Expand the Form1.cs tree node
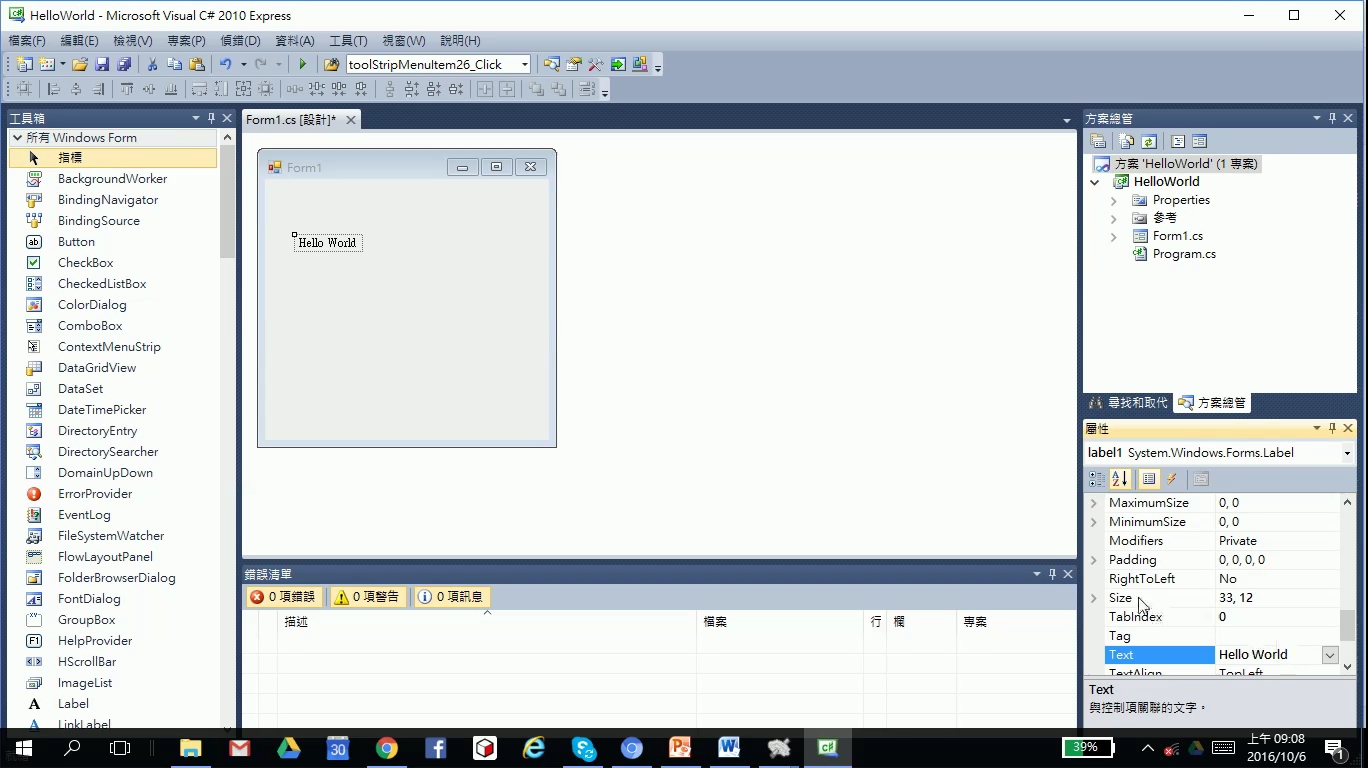The width and height of the screenshot is (1368, 768). (1114, 237)
